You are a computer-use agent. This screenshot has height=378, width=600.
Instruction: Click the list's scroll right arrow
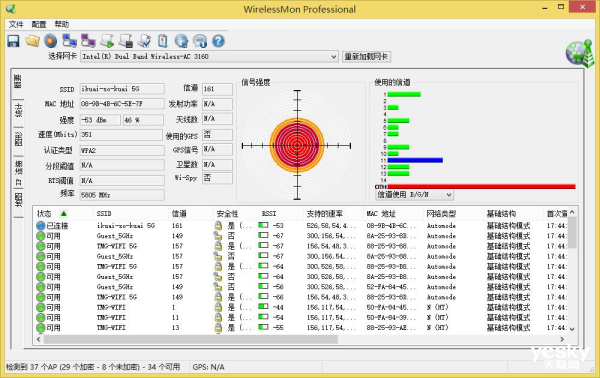[x=561, y=339]
